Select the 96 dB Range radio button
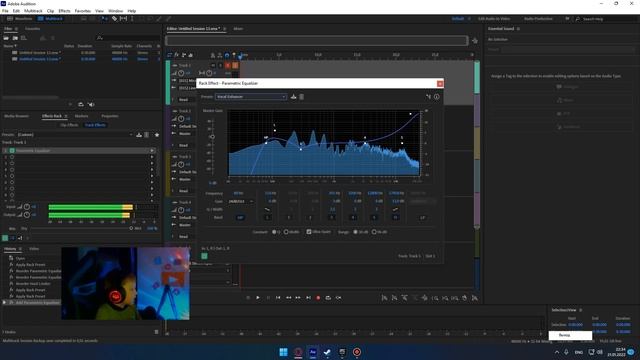The width and height of the screenshot is (640, 360). tap(374, 232)
